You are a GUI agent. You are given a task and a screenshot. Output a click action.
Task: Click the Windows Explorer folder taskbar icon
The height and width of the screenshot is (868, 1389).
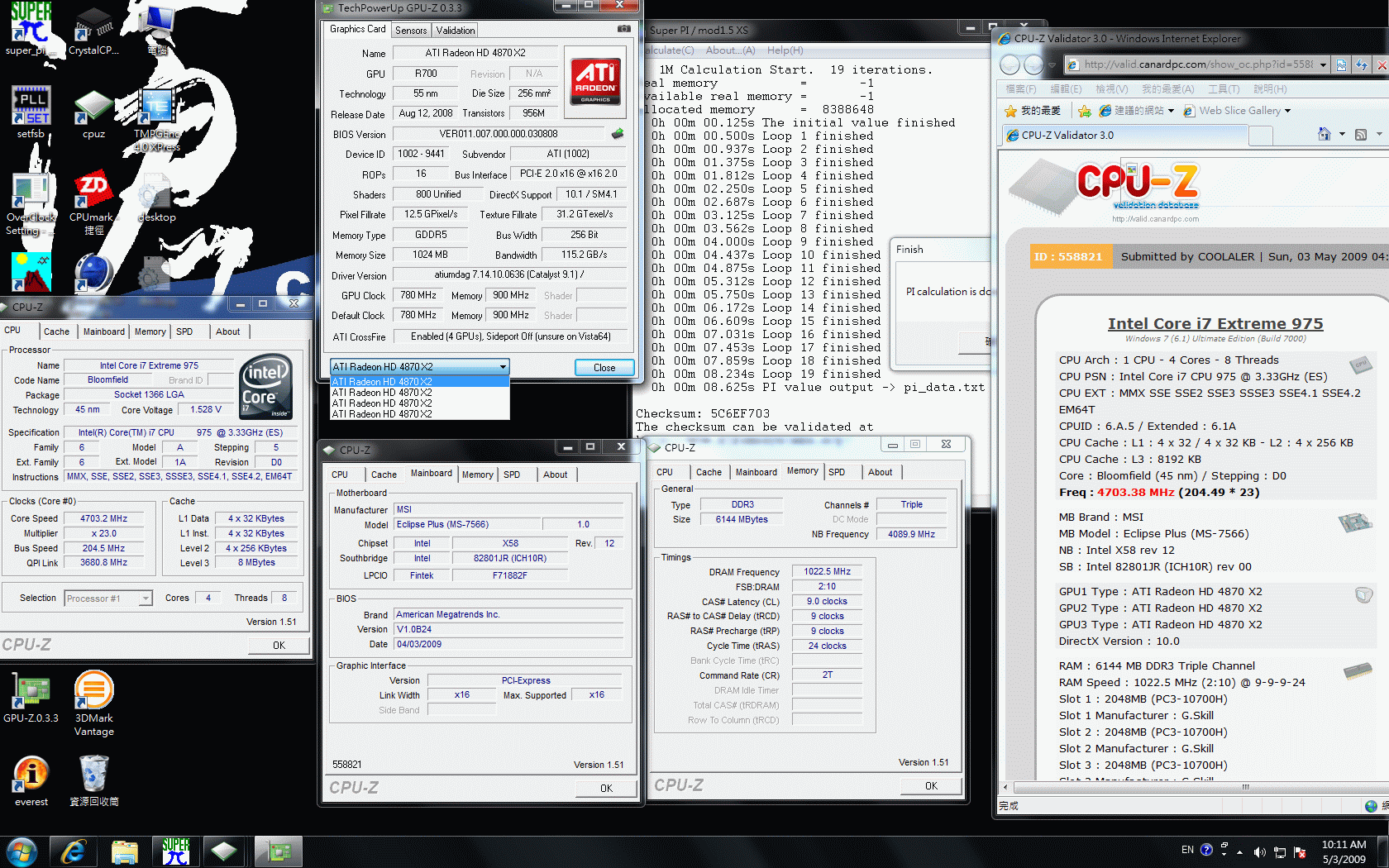[124, 851]
